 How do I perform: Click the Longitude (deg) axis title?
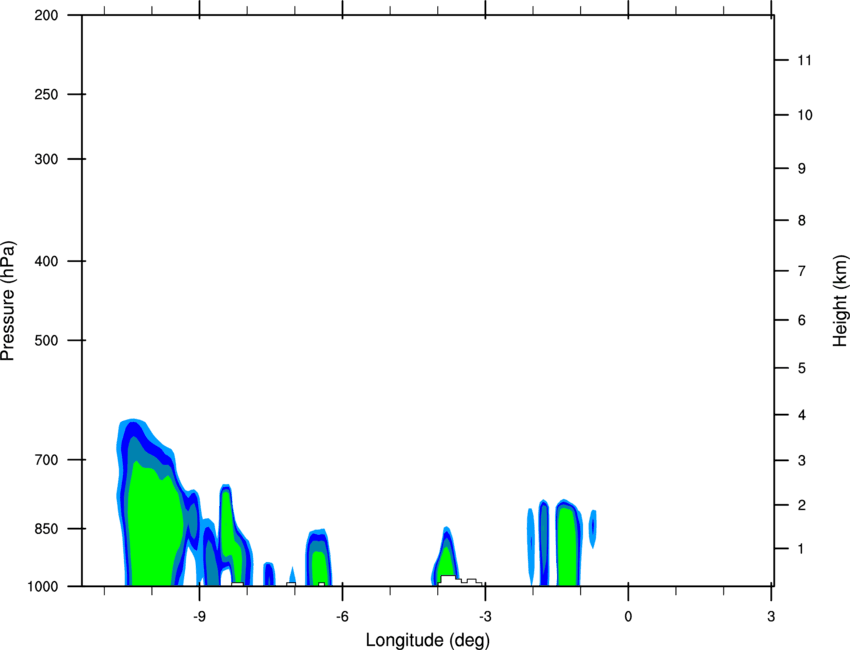[x=428, y=640]
